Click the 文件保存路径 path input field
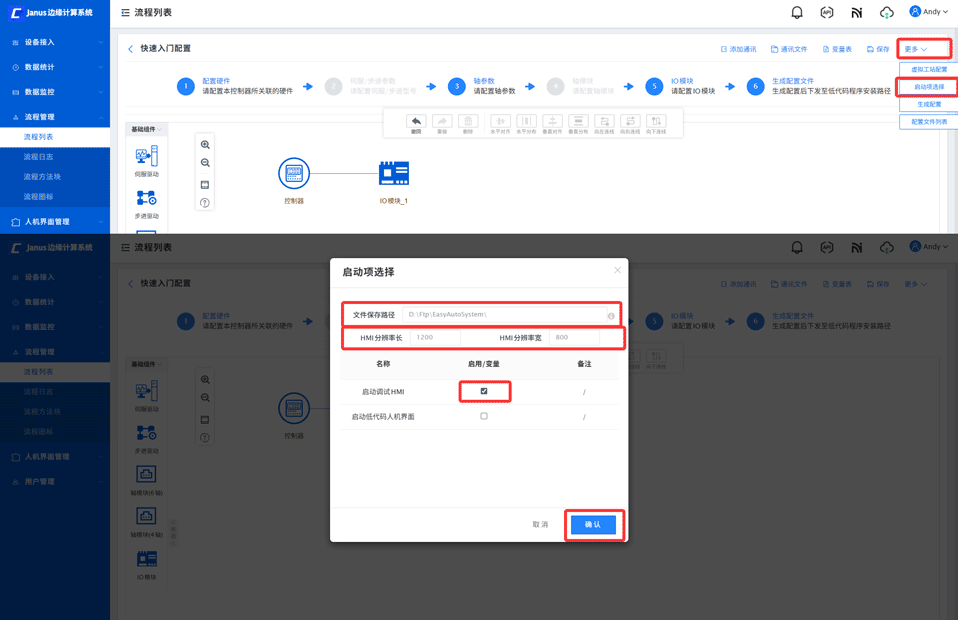The height and width of the screenshot is (620, 958). (x=505, y=315)
